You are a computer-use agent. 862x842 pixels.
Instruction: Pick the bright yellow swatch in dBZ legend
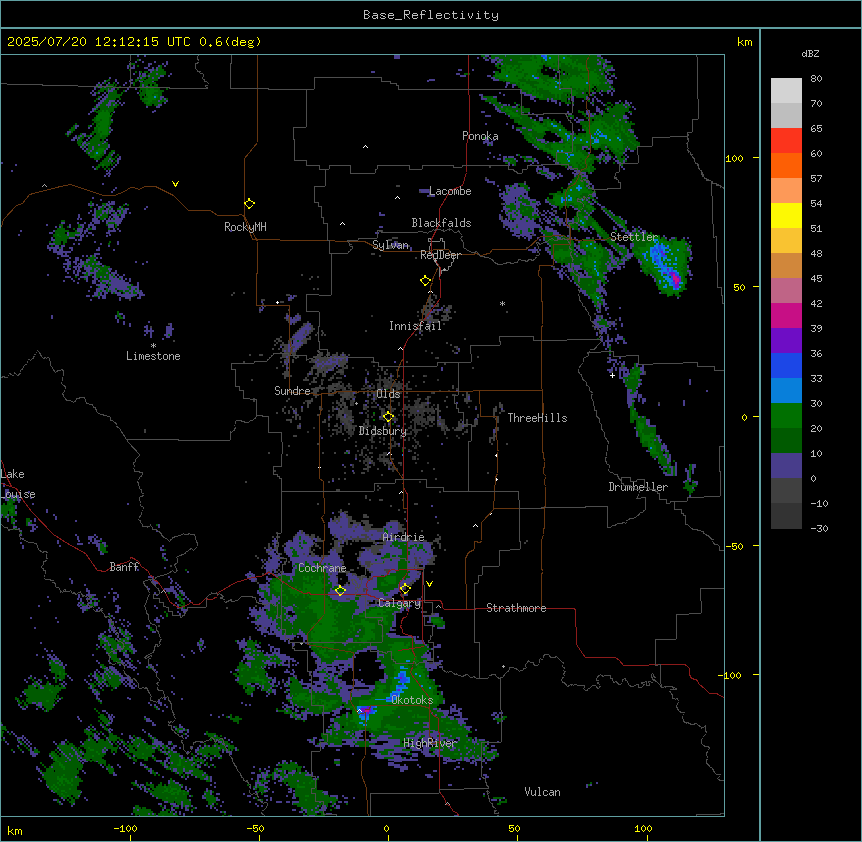tap(786, 215)
